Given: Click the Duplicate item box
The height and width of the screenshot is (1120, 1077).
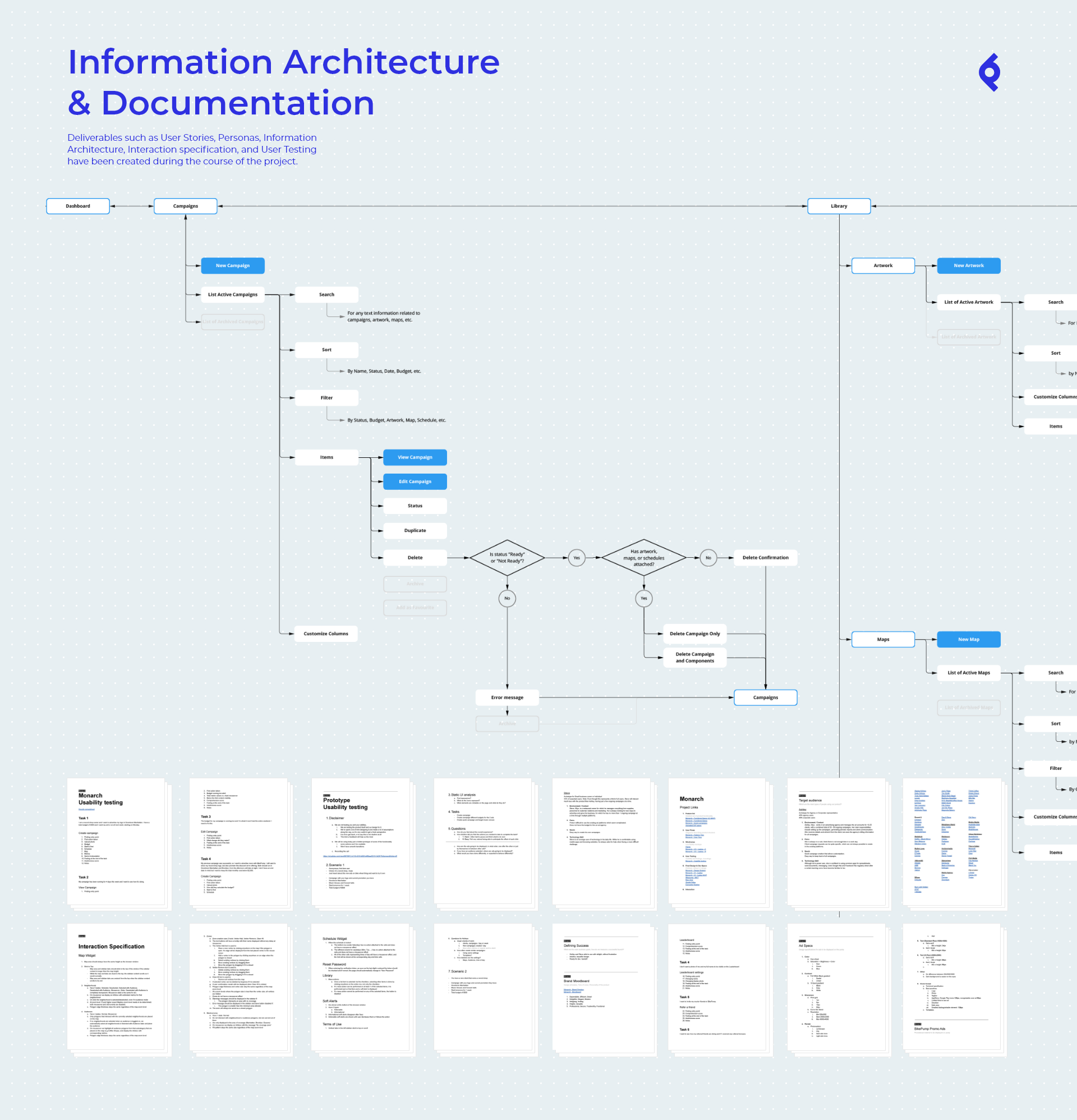Looking at the screenshot, I should 415,530.
